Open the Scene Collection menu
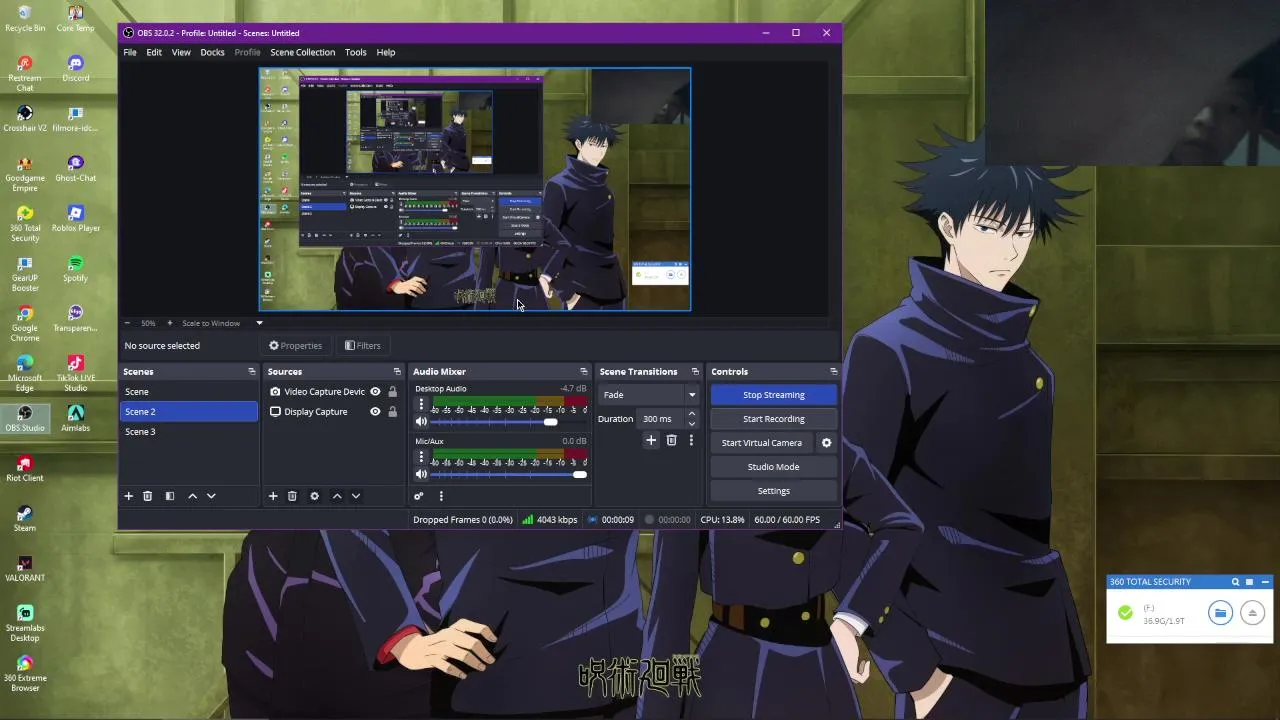 302,52
